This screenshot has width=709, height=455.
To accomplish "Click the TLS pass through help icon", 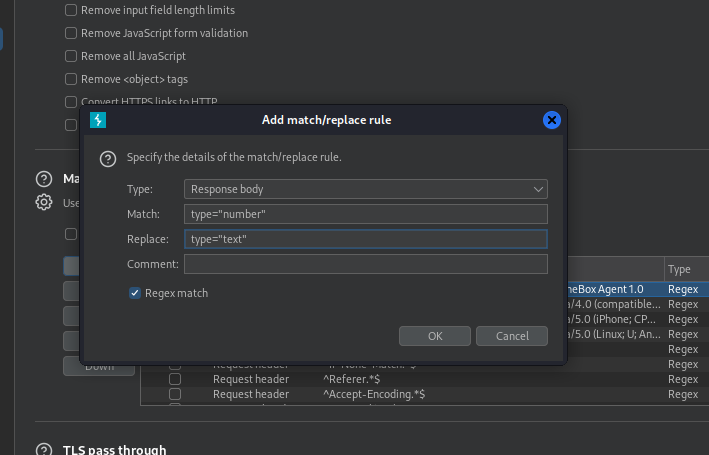I will coord(44,450).
